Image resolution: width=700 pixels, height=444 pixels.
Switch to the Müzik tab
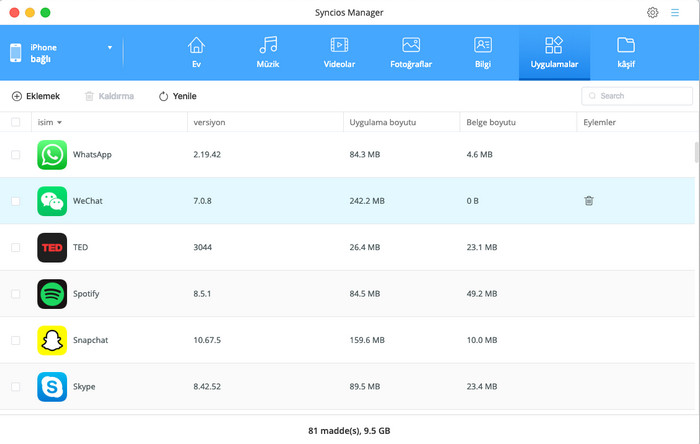pos(268,53)
